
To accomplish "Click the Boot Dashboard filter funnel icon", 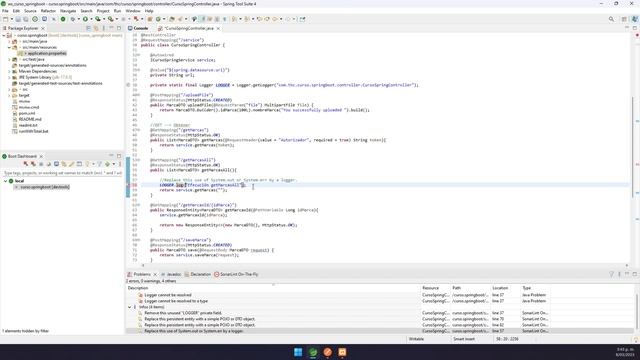I will click(x=99, y=164).
